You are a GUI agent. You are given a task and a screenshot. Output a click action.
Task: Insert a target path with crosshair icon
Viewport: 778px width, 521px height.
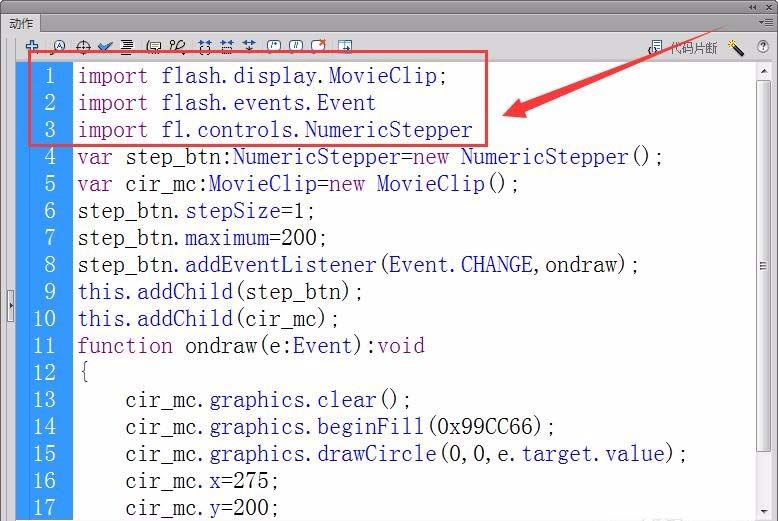tap(83, 47)
